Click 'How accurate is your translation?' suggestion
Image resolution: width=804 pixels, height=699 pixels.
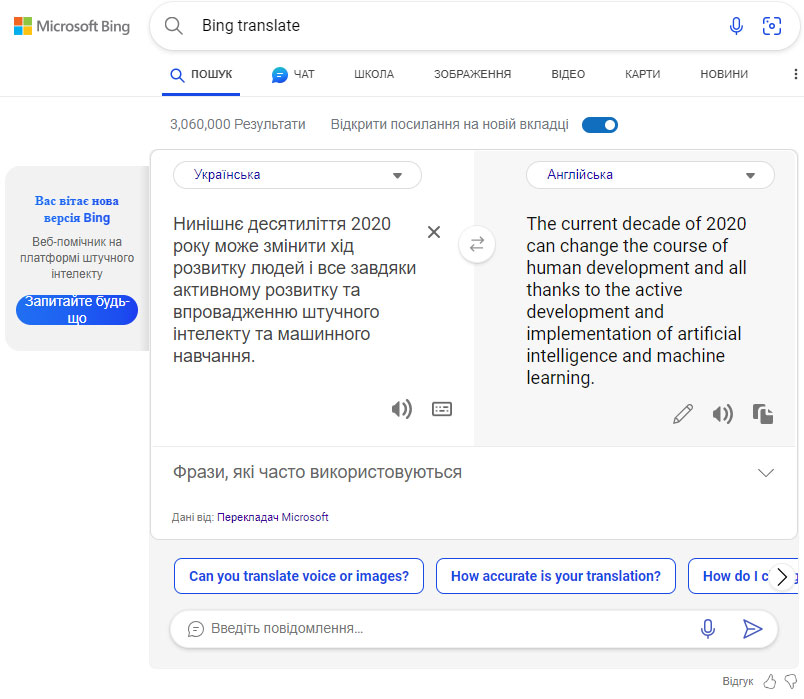click(556, 576)
